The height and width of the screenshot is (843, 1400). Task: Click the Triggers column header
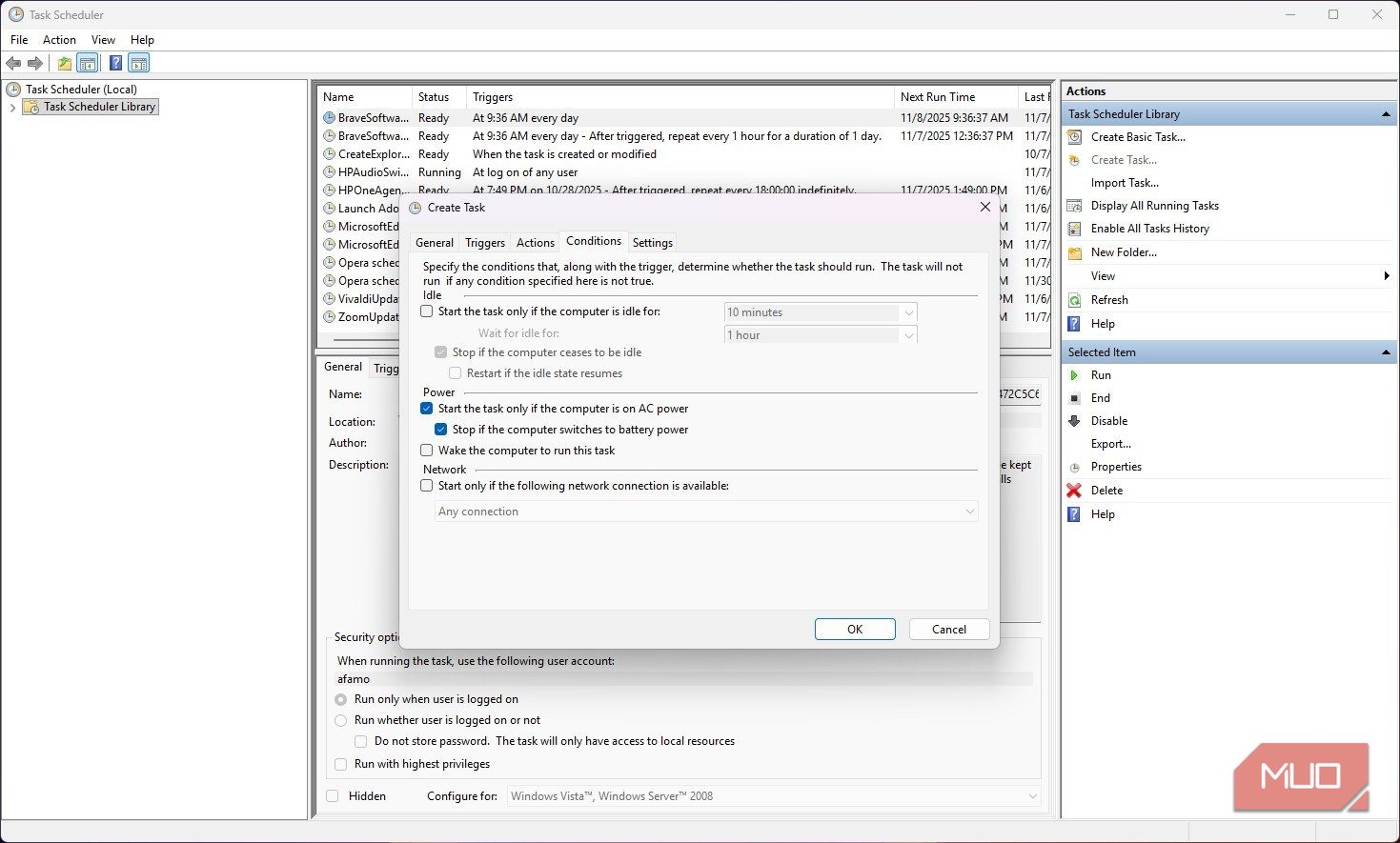click(680, 97)
